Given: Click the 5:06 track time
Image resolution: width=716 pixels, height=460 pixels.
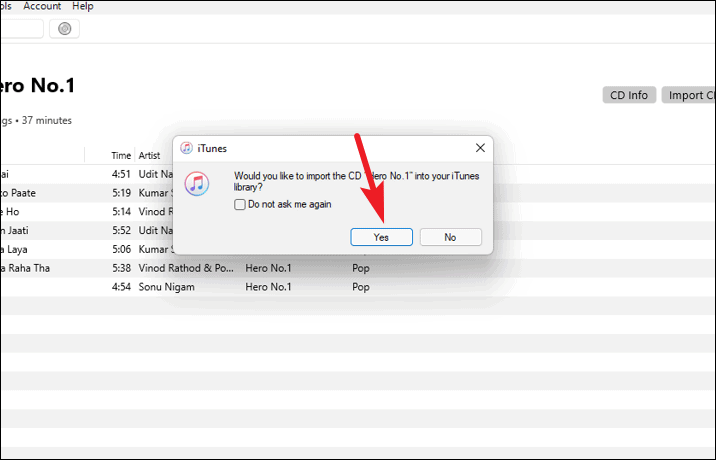Looking at the screenshot, I should [121, 249].
